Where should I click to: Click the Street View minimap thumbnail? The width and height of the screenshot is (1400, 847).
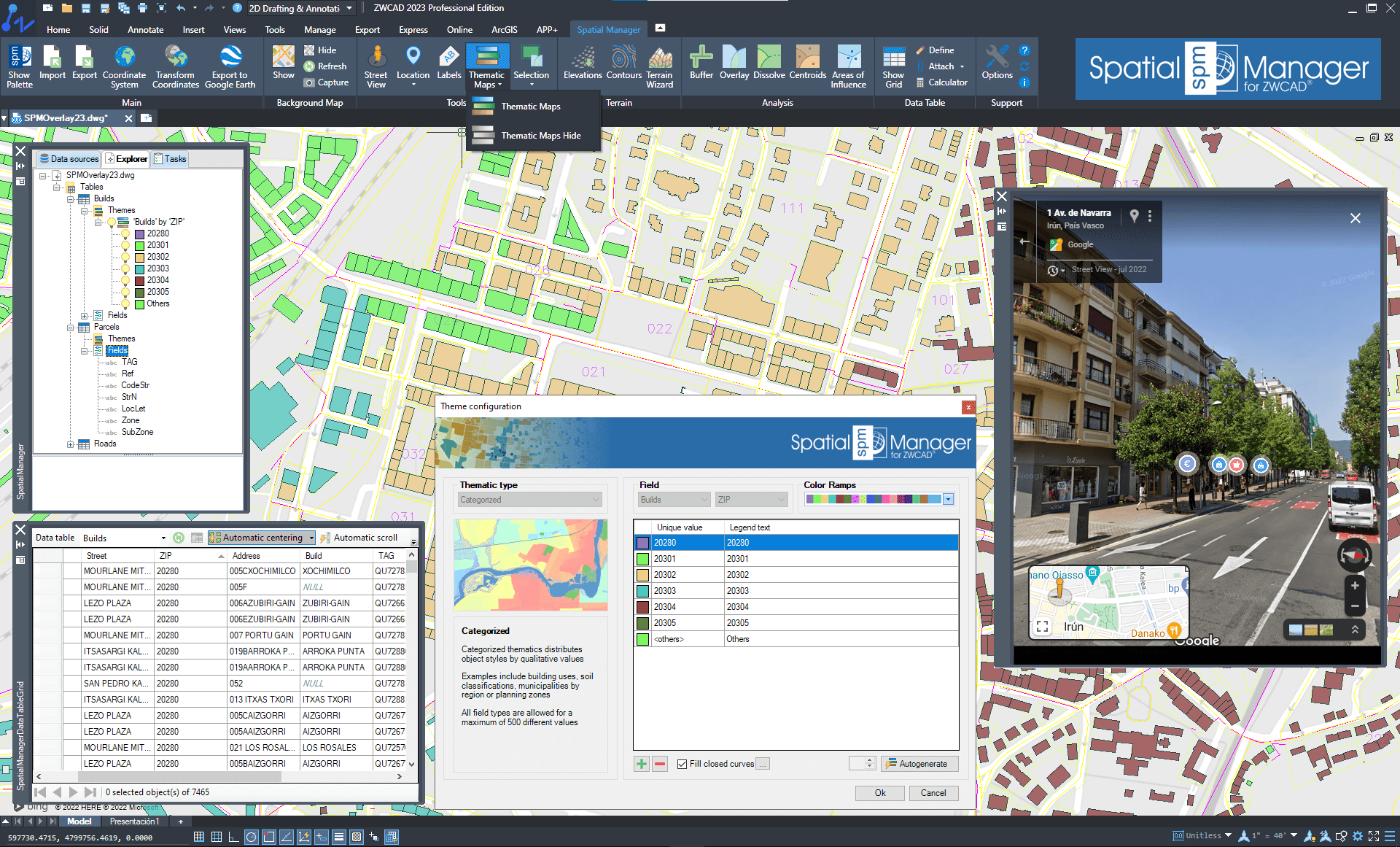[1108, 603]
